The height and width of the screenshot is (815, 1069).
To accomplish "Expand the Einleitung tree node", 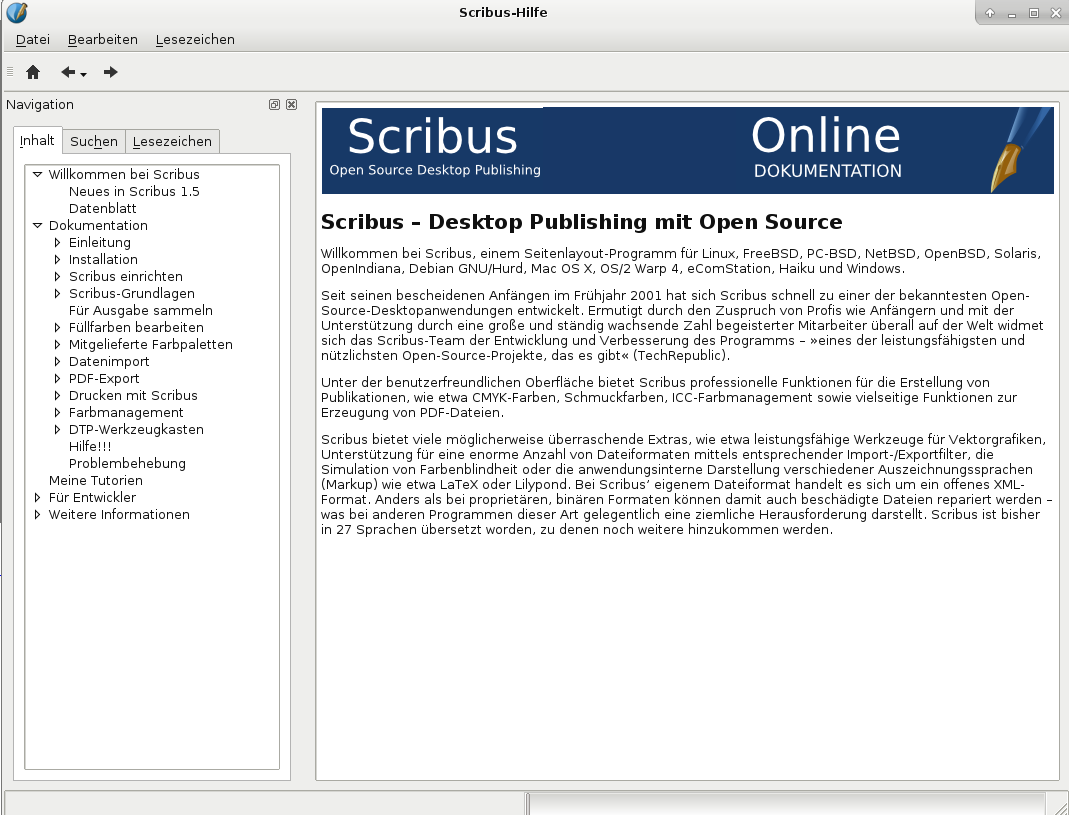I will 58,242.
